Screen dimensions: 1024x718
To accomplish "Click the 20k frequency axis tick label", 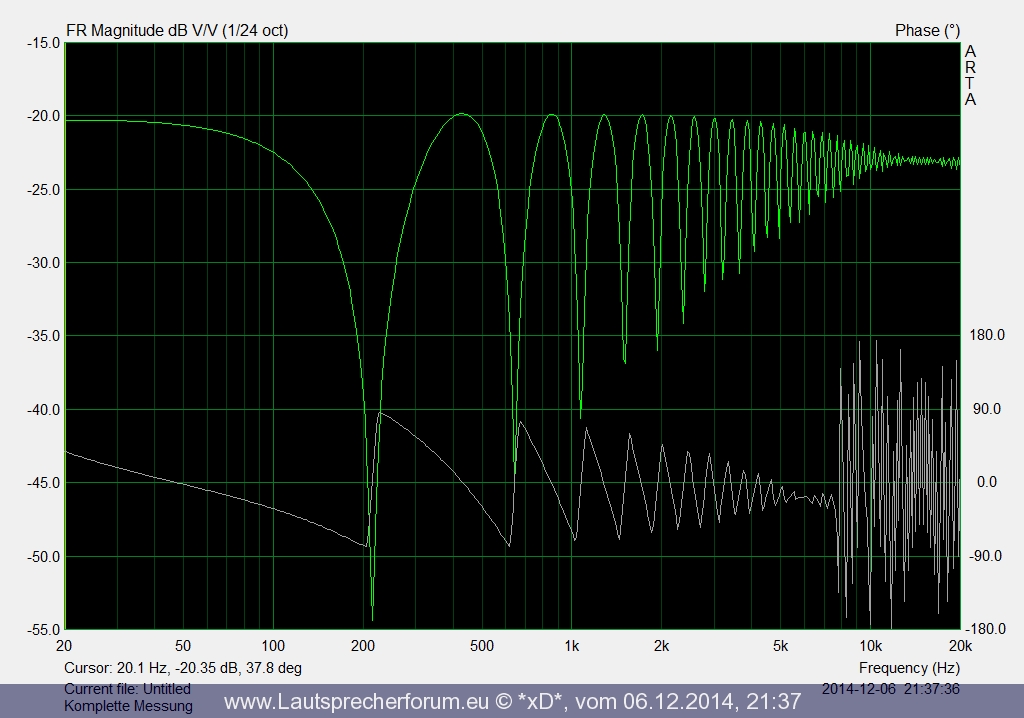I will pyautogui.click(x=958, y=645).
